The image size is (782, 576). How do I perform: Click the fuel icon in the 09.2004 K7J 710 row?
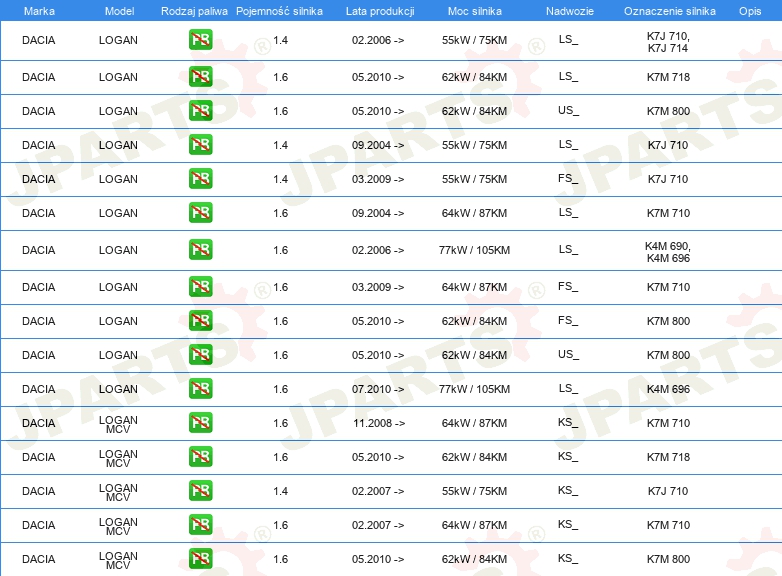[200, 145]
